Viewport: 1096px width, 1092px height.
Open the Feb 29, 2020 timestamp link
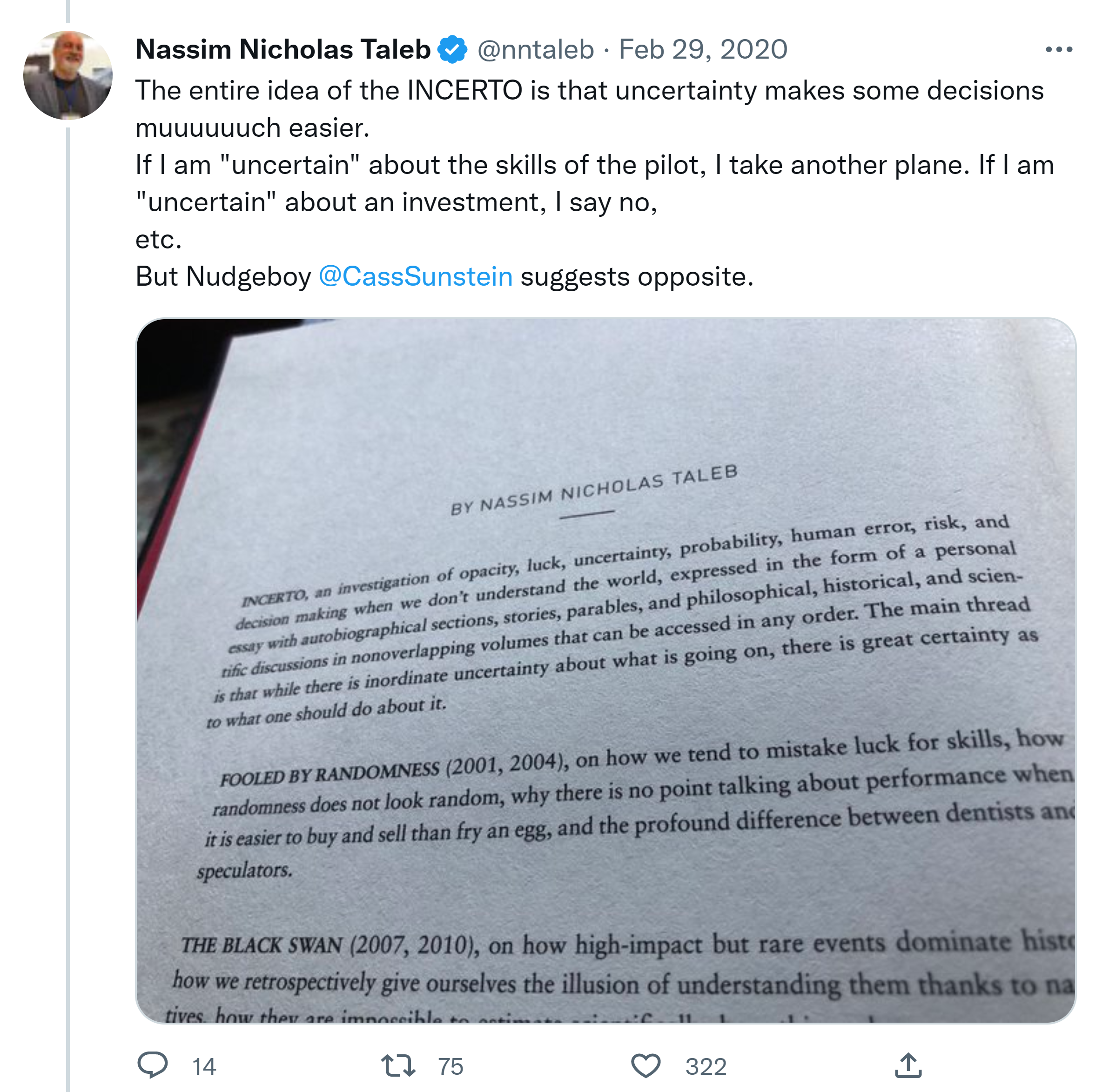coord(703,49)
